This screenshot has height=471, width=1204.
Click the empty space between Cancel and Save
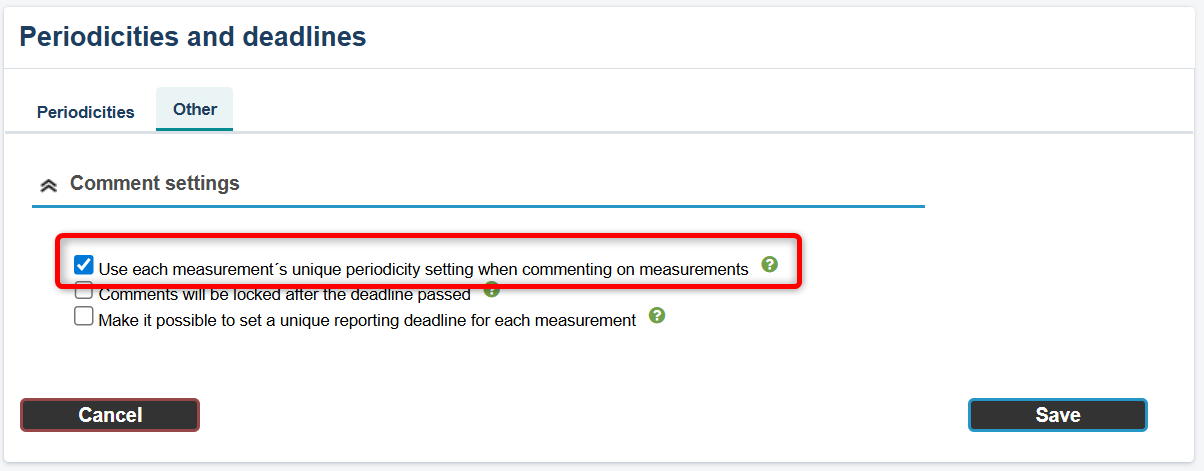click(580, 415)
